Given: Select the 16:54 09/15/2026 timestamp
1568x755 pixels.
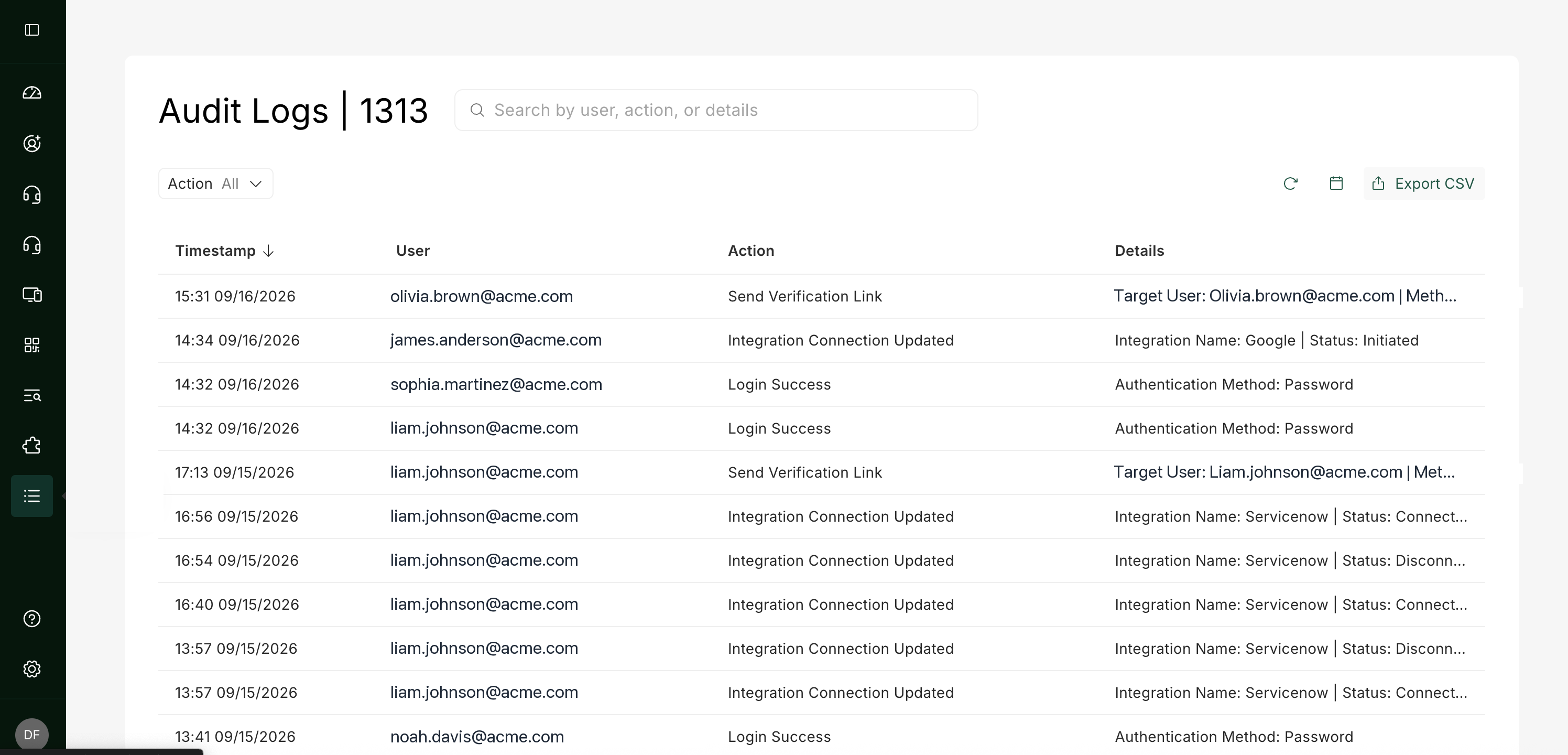Looking at the screenshot, I should click(236, 561).
